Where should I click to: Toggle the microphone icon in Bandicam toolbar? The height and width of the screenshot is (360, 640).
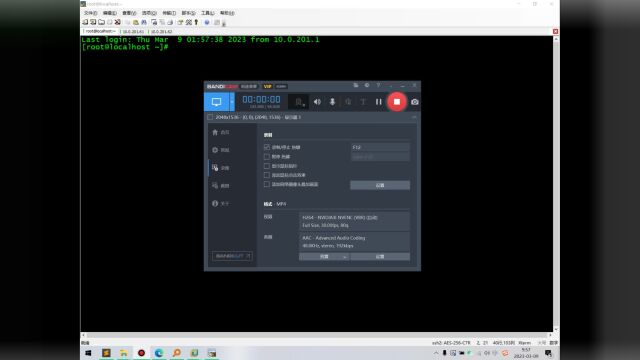[x=332, y=102]
